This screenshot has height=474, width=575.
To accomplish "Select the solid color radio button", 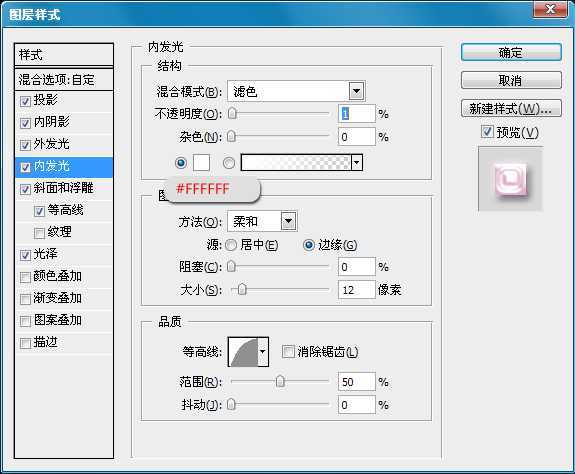I will click(181, 163).
